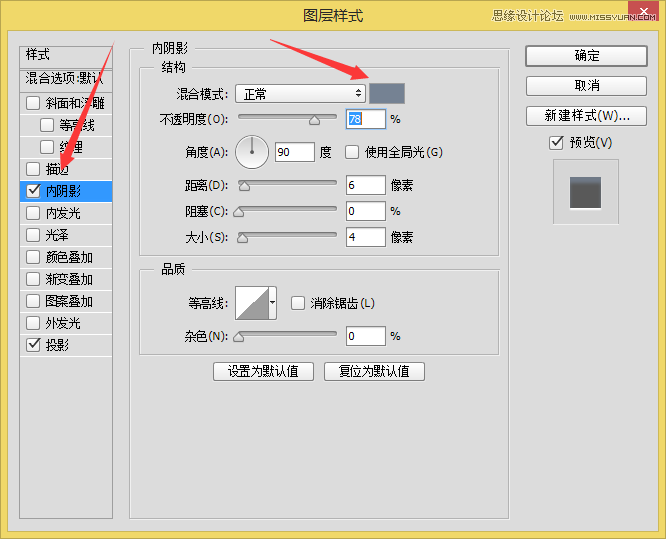The height and width of the screenshot is (539, 666).
Task: Confirm with the 确定 button
Action: click(586, 56)
